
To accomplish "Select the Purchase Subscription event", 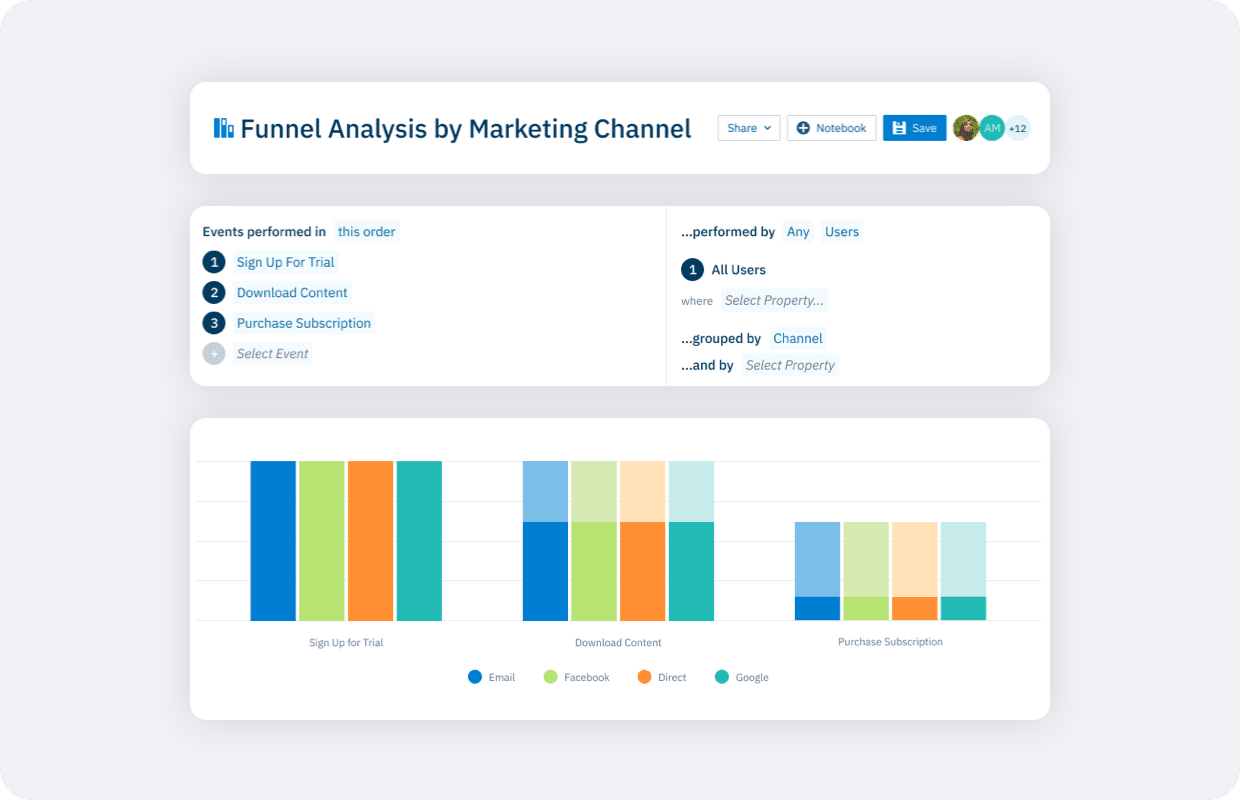I will click(304, 323).
